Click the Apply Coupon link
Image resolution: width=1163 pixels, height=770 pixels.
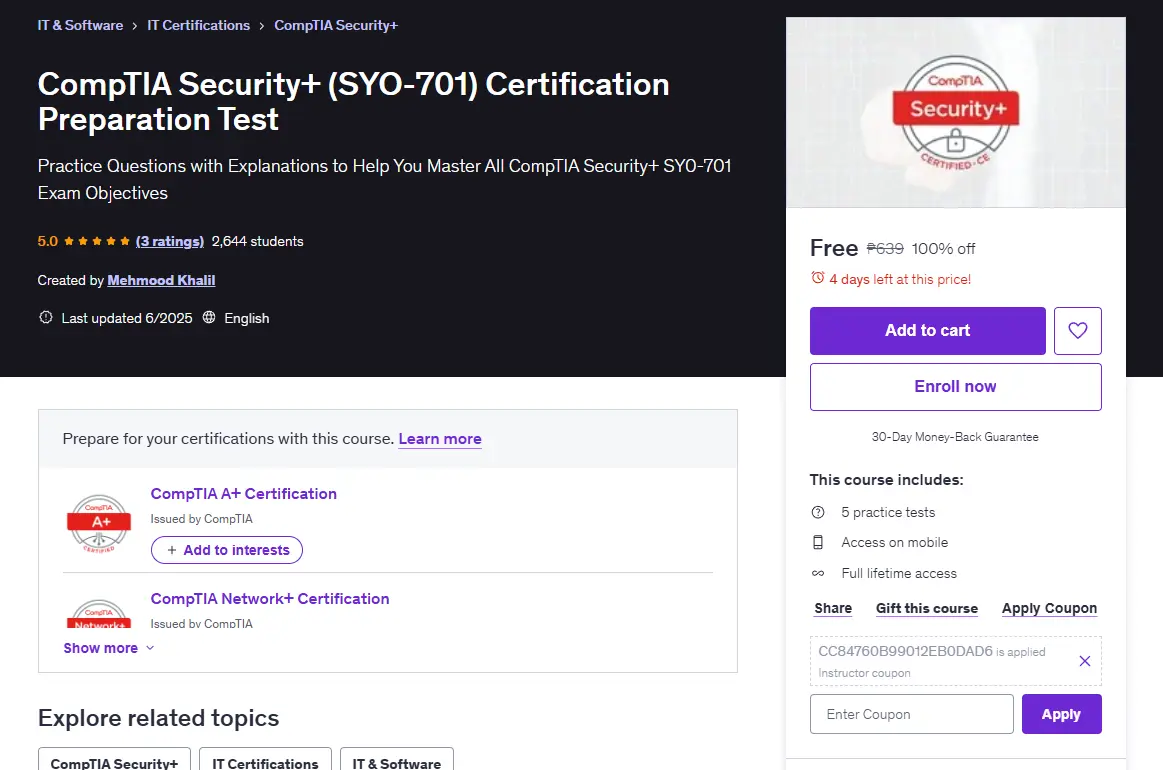point(1050,608)
